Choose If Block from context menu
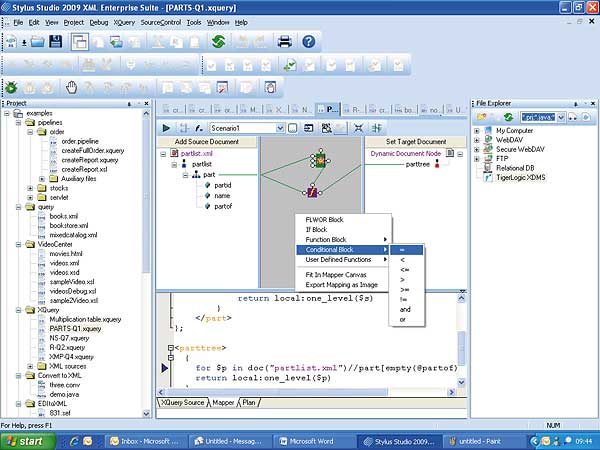600x450 pixels. tap(316, 230)
